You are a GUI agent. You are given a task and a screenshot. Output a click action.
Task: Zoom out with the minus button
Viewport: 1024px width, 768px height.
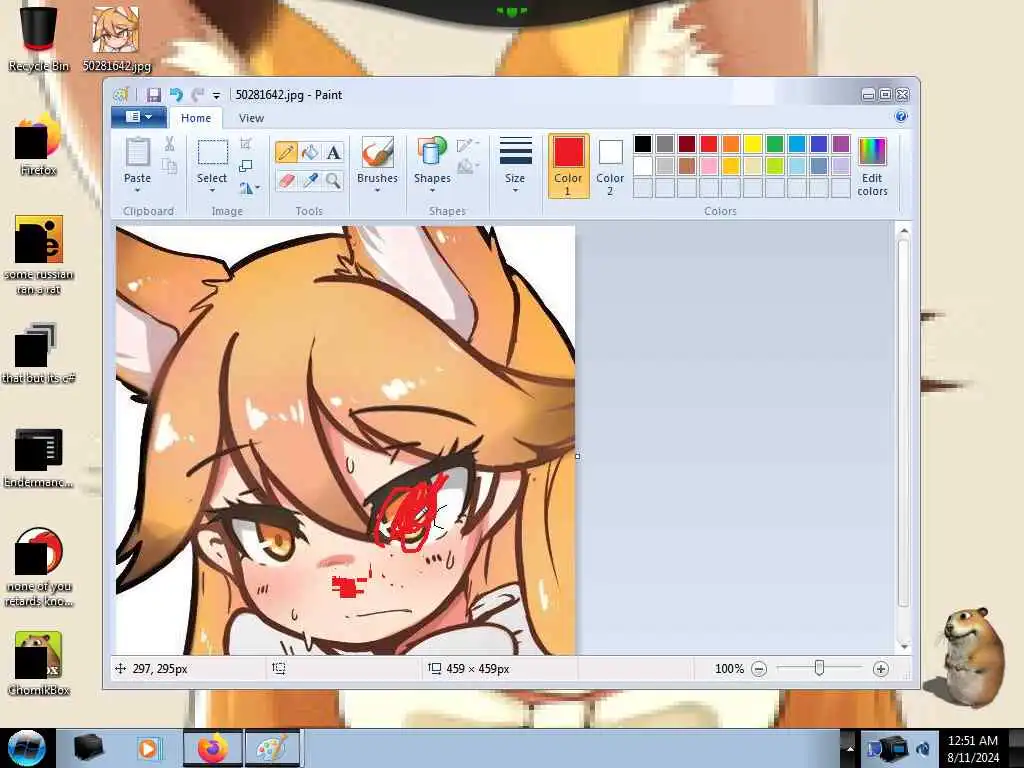(759, 669)
